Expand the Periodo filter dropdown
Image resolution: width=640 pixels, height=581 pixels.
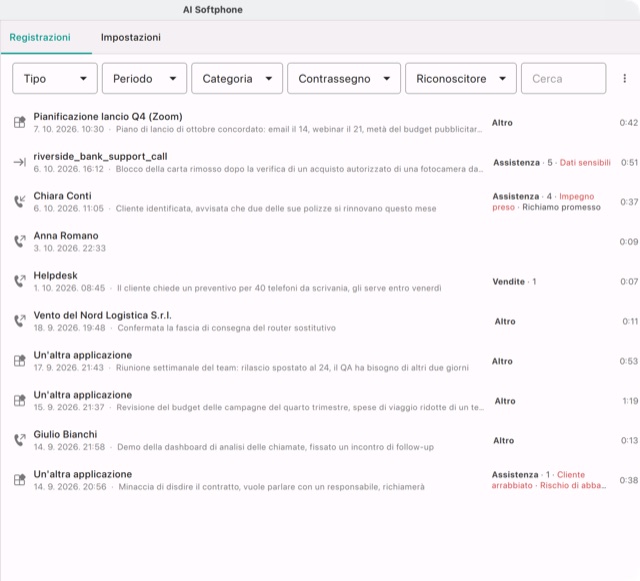[x=144, y=78]
